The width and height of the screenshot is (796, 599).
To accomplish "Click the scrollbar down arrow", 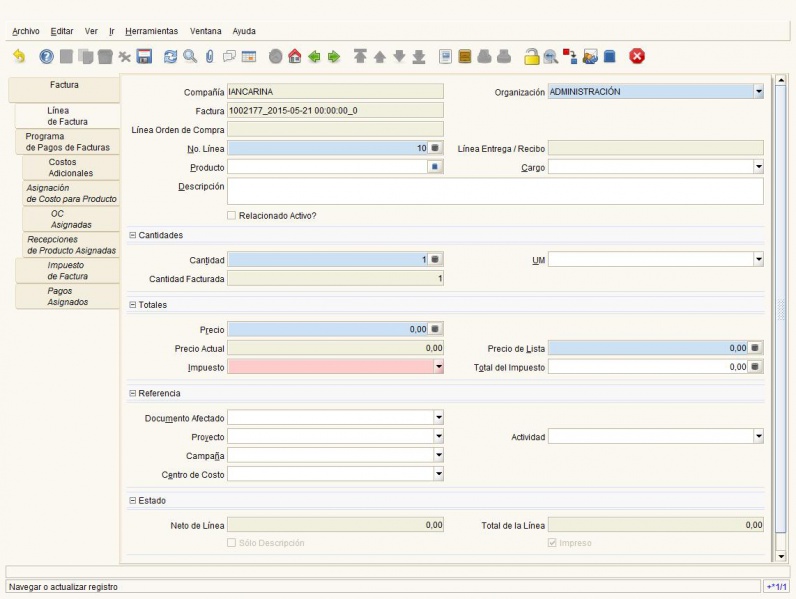I will click(781, 557).
